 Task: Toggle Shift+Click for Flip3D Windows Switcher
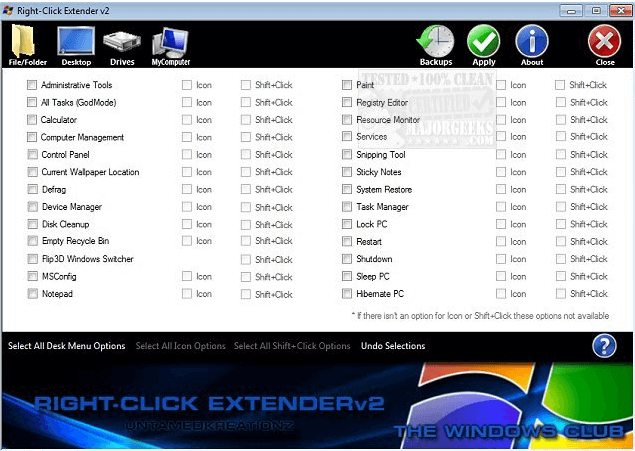click(x=245, y=260)
